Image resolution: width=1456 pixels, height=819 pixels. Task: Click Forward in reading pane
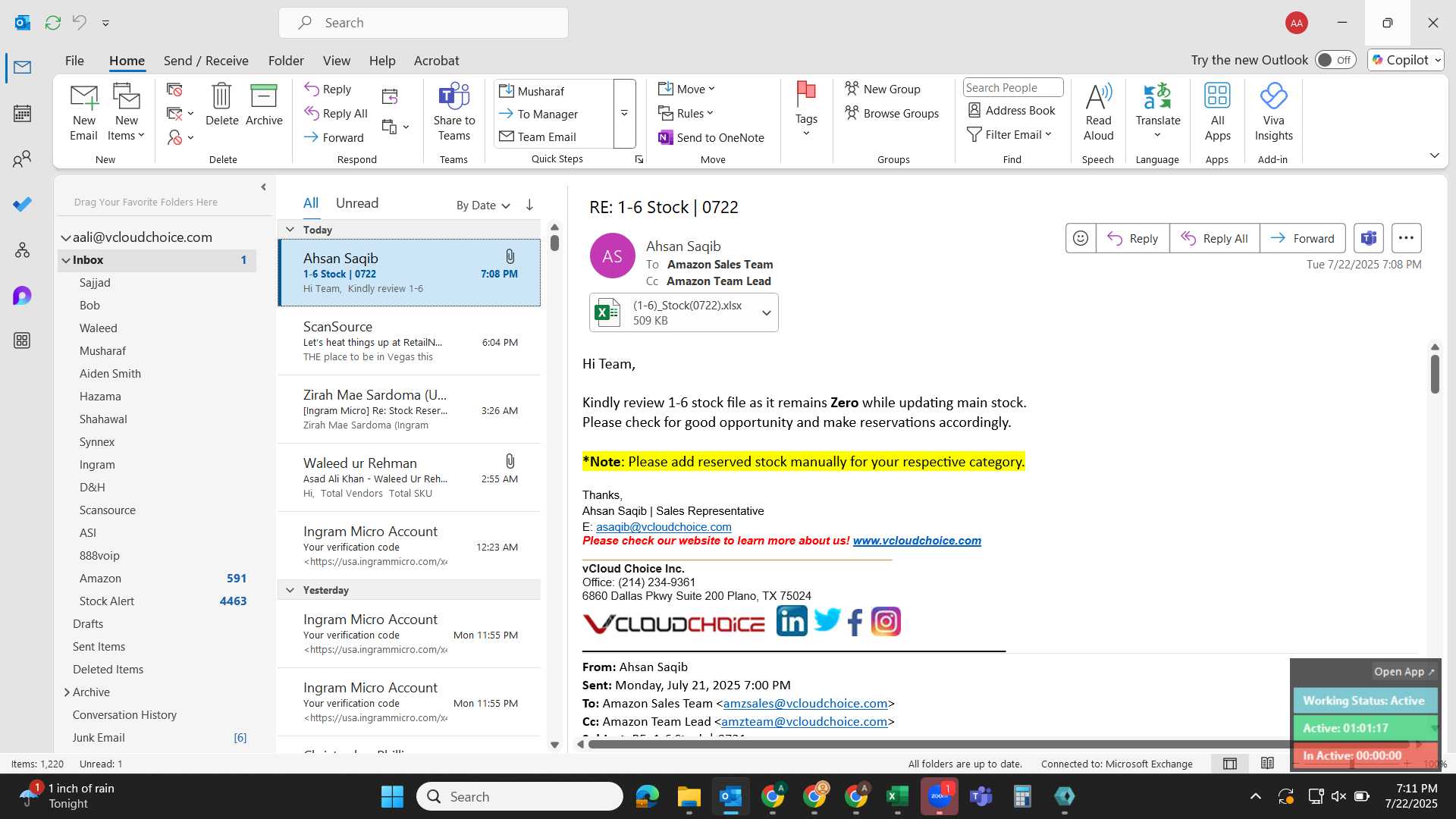click(1302, 238)
